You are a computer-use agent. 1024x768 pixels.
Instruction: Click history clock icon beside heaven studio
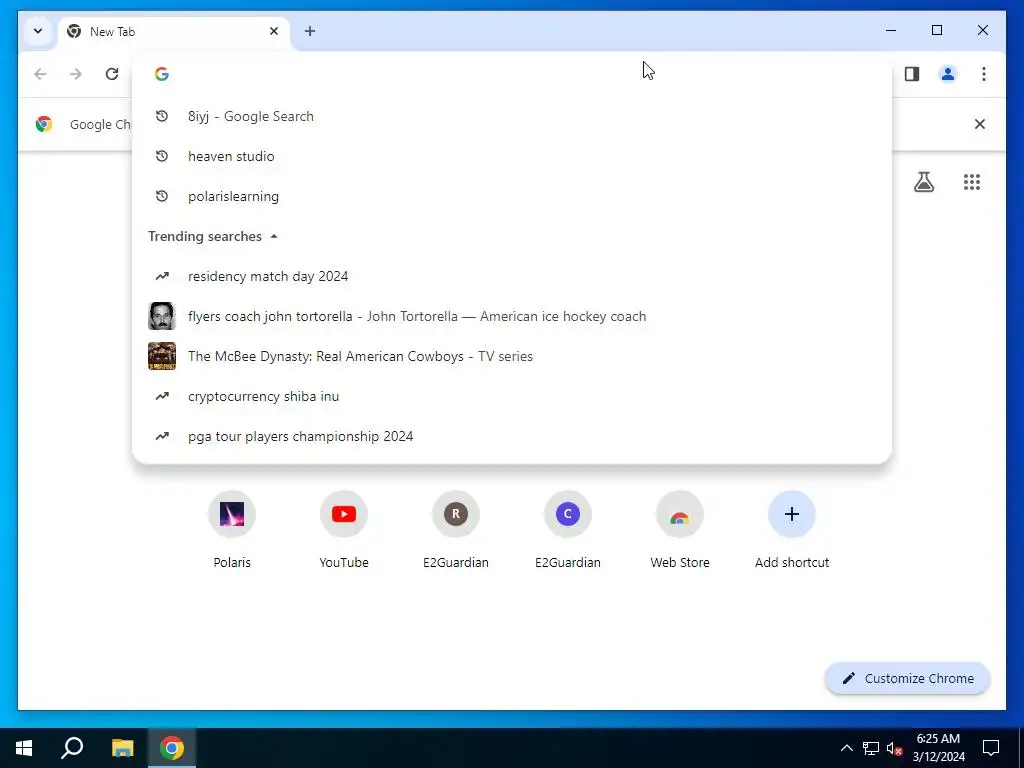pos(162,156)
